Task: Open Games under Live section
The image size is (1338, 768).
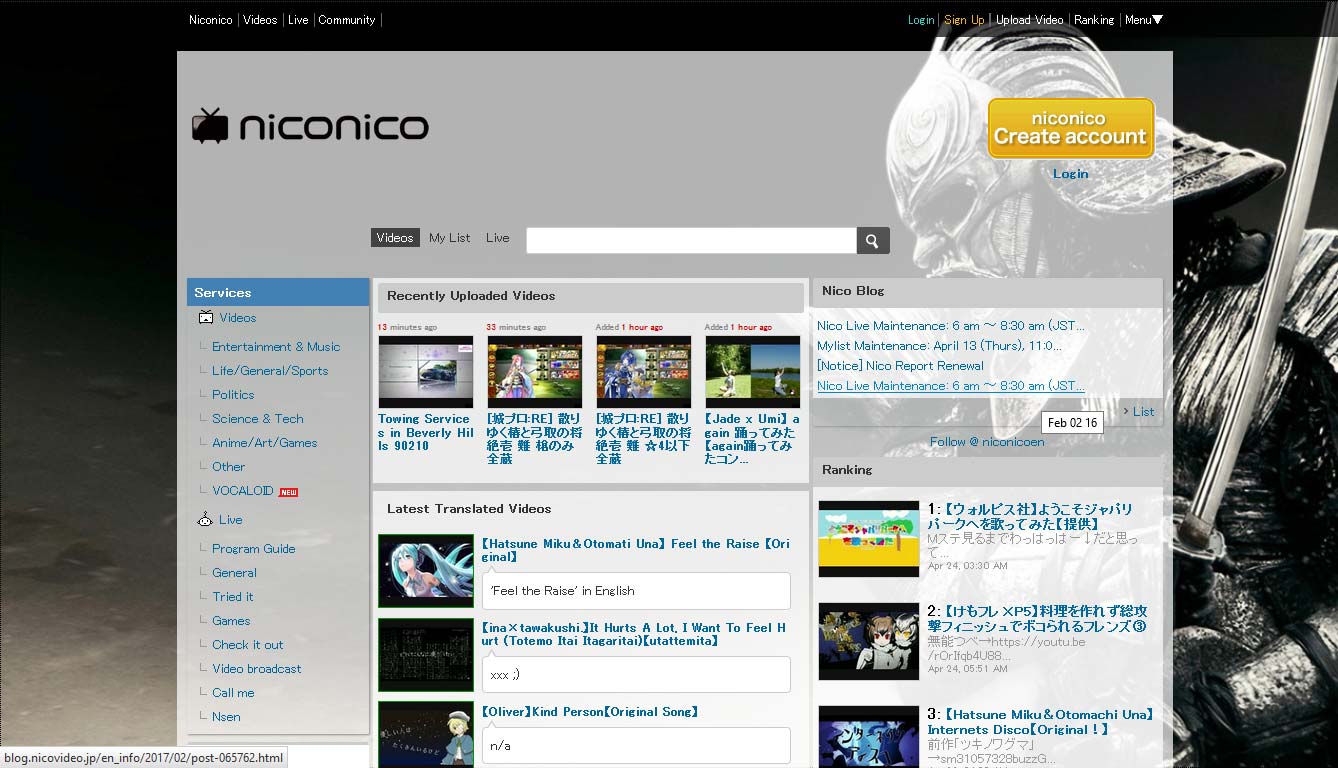Action: point(231,621)
